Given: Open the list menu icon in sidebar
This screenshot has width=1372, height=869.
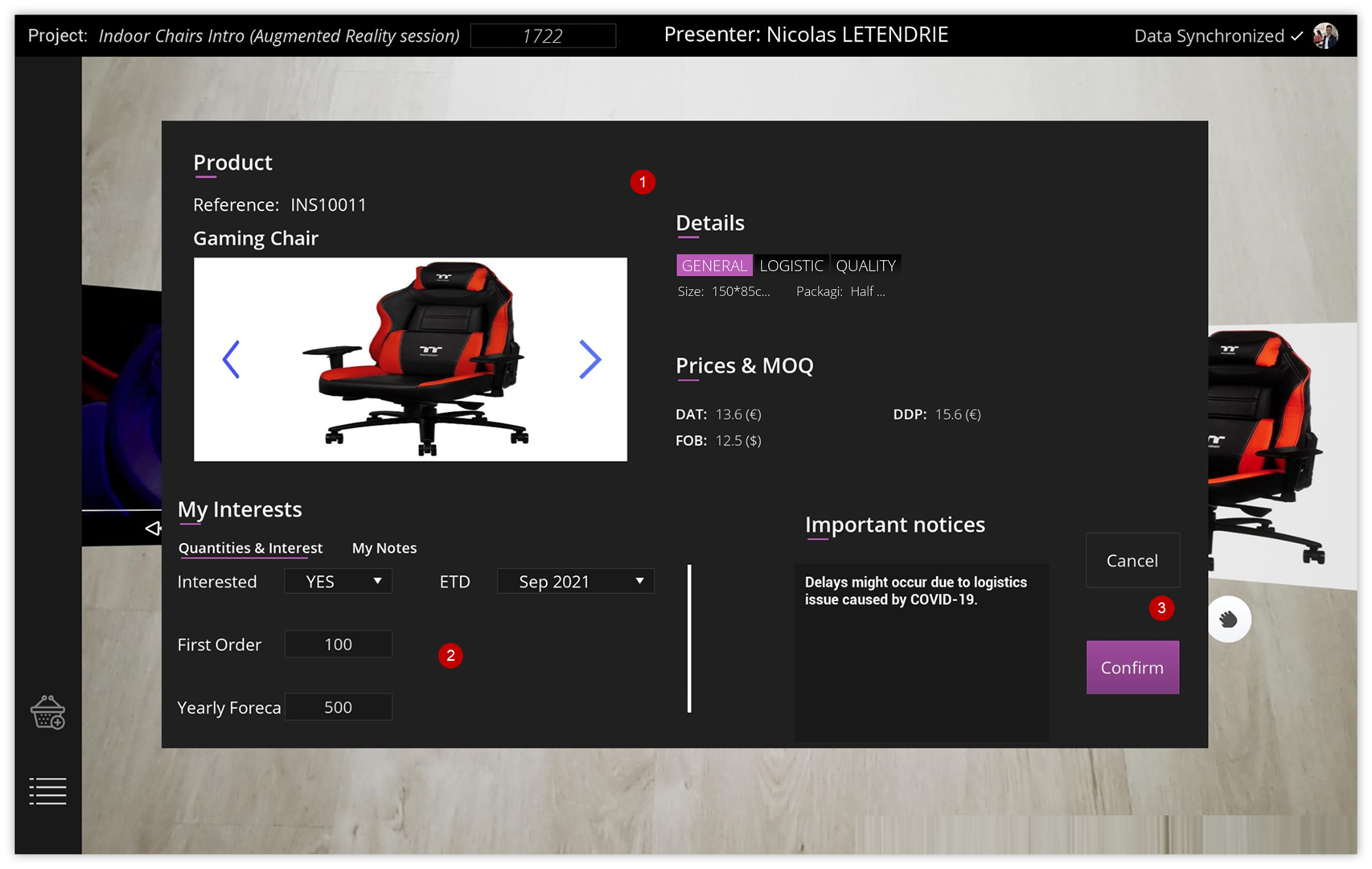Looking at the screenshot, I should pyautogui.click(x=47, y=791).
